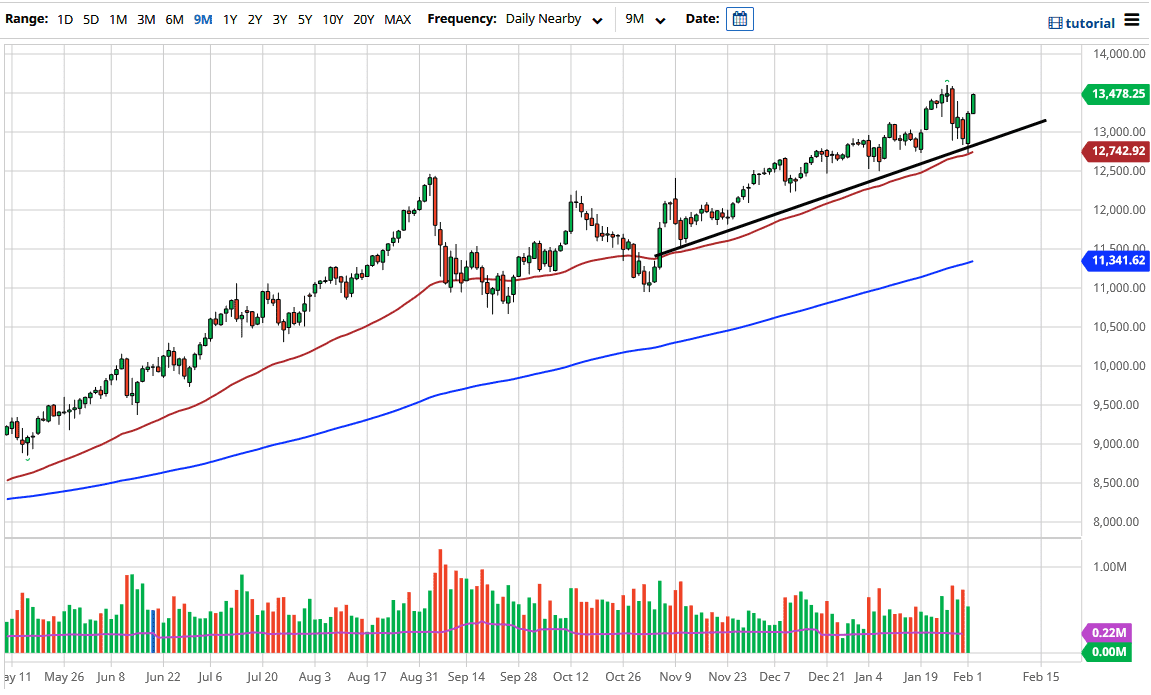Click the red 12,742.92 price label
The width and height of the screenshot is (1151, 695).
click(1116, 151)
